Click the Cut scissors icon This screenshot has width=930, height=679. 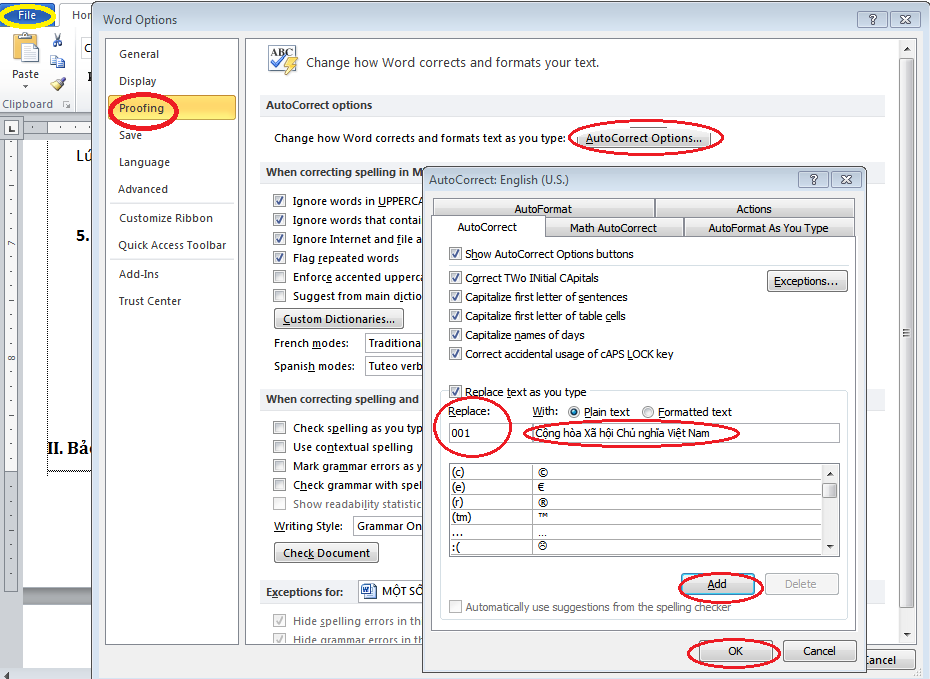58,40
